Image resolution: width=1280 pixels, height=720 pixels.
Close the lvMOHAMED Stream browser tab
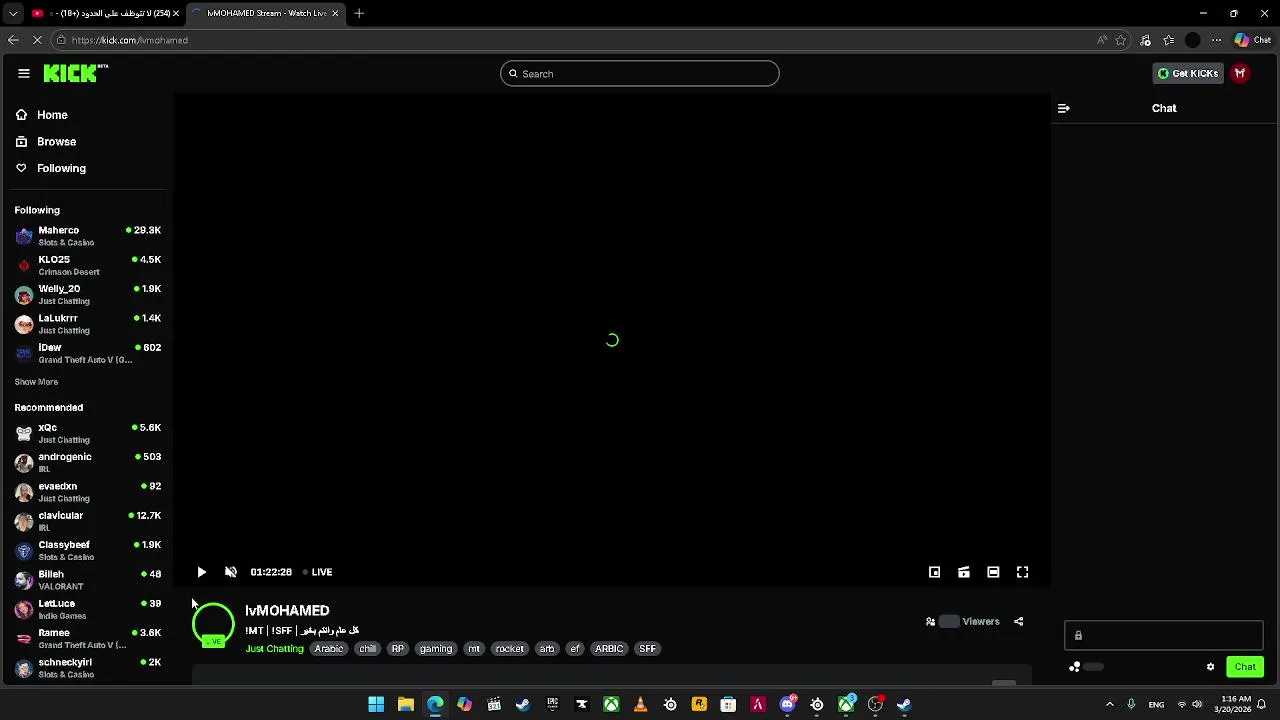coord(335,13)
